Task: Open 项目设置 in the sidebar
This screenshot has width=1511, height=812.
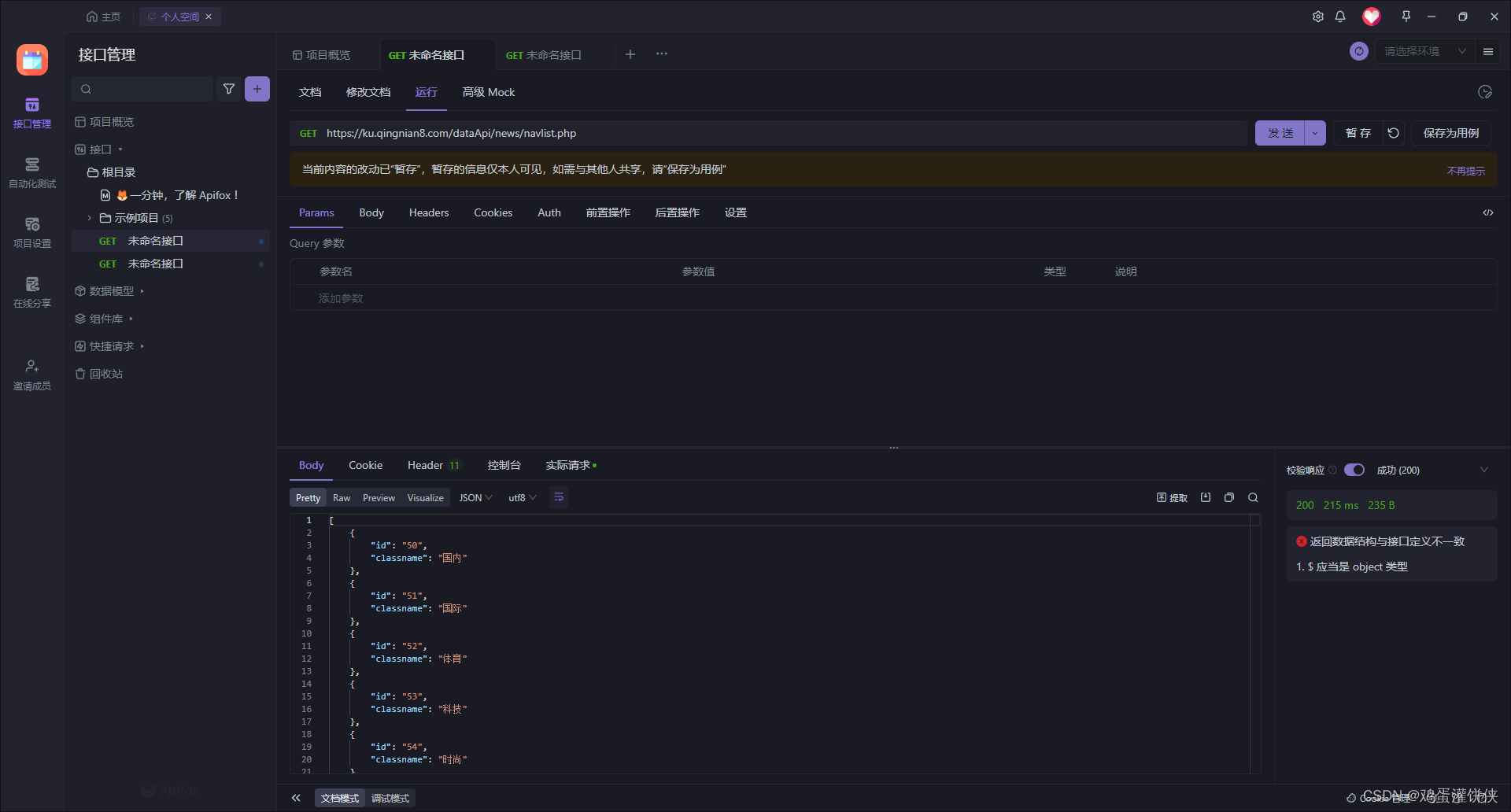Action: pos(32,233)
